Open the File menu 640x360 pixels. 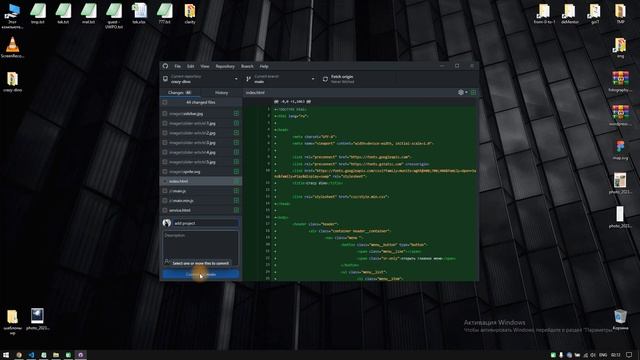[x=178, y=66]
